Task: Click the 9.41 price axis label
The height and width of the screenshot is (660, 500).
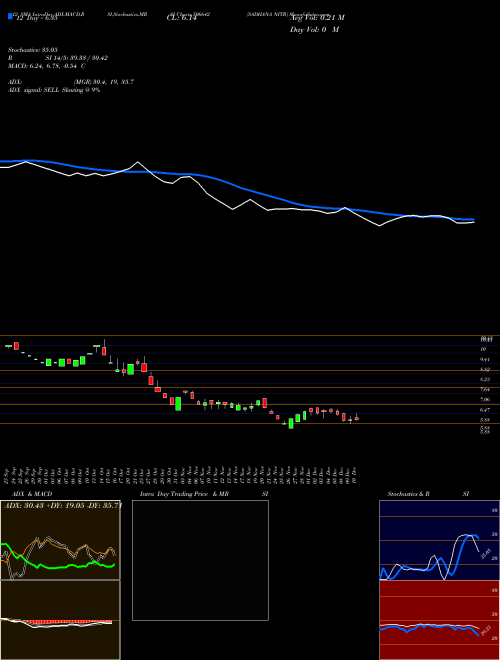Action: [x=485, y=359]
